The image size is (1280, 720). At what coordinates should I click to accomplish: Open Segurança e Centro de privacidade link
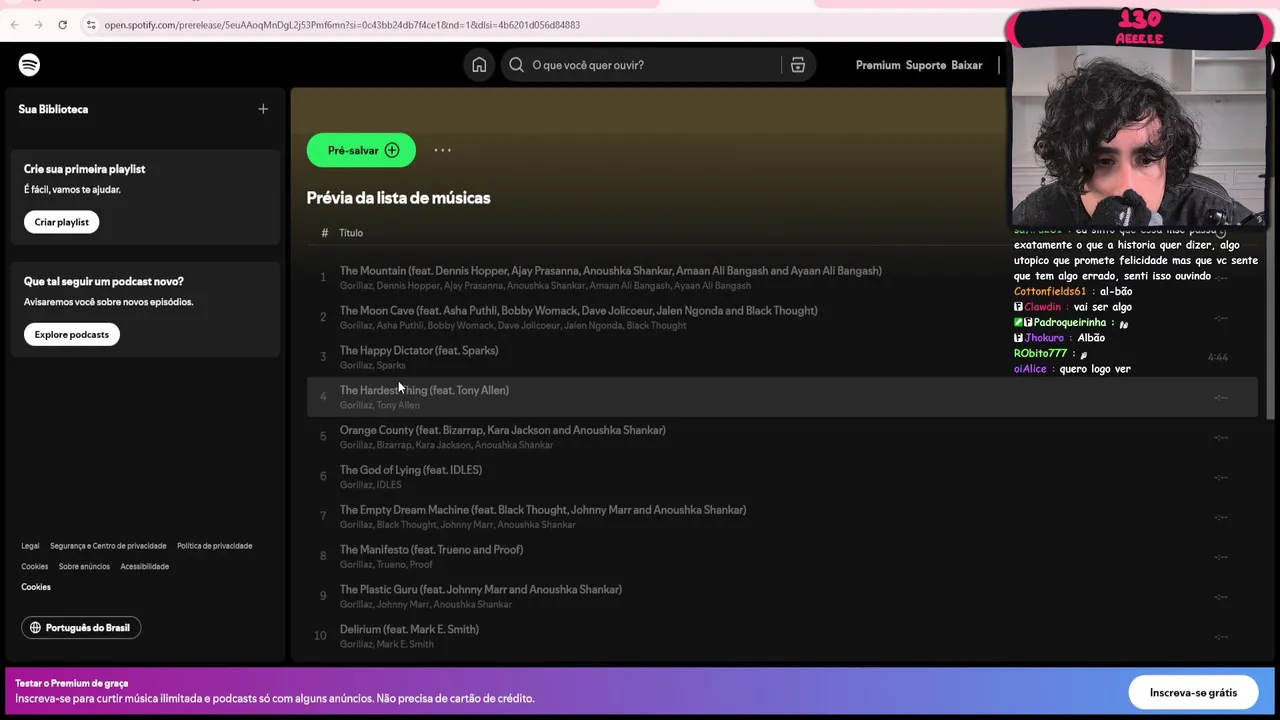[108, 546]
